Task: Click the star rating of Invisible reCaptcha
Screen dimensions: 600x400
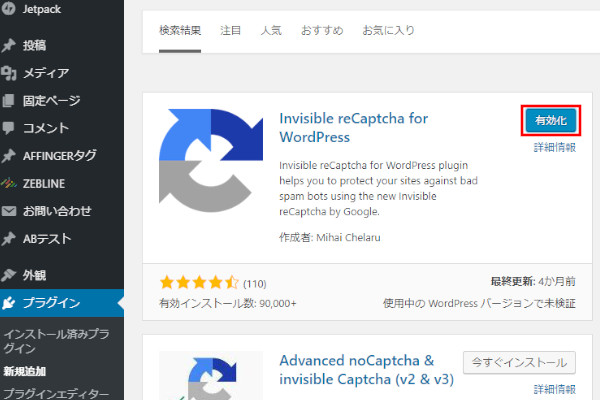Action: 199,283
